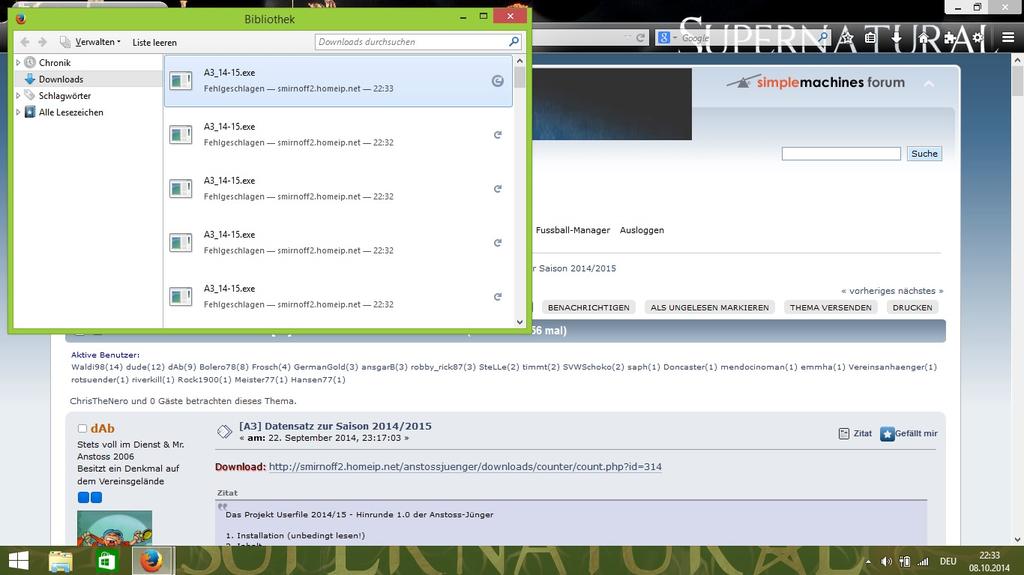
Task: Click the Suche button
Action: [924, 154]
